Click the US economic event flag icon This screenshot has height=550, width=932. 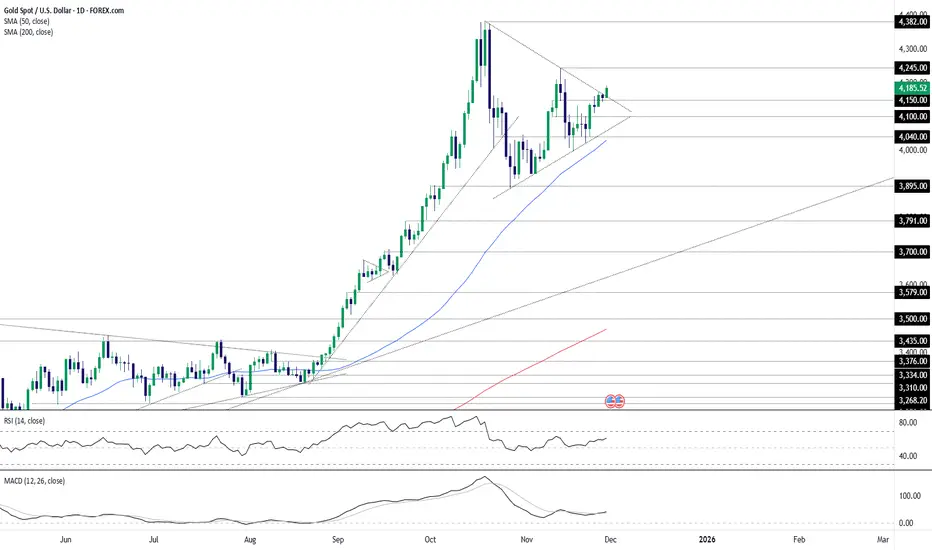click(x=615, y=401)
